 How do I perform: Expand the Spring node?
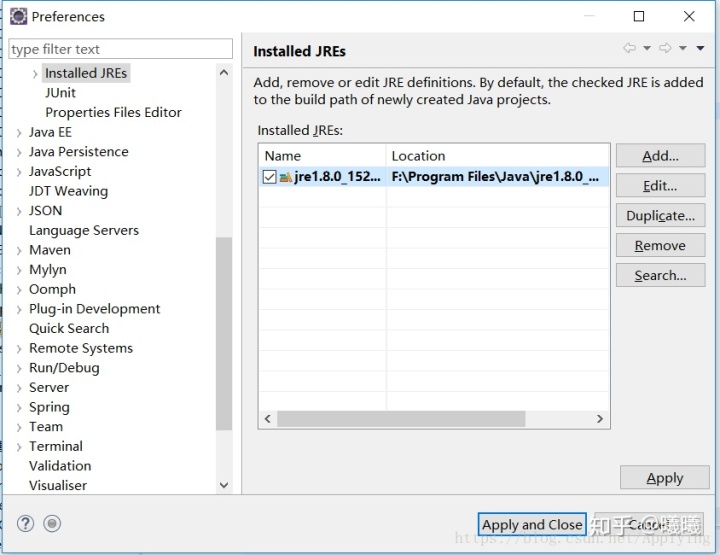click(x=19, y=408)
